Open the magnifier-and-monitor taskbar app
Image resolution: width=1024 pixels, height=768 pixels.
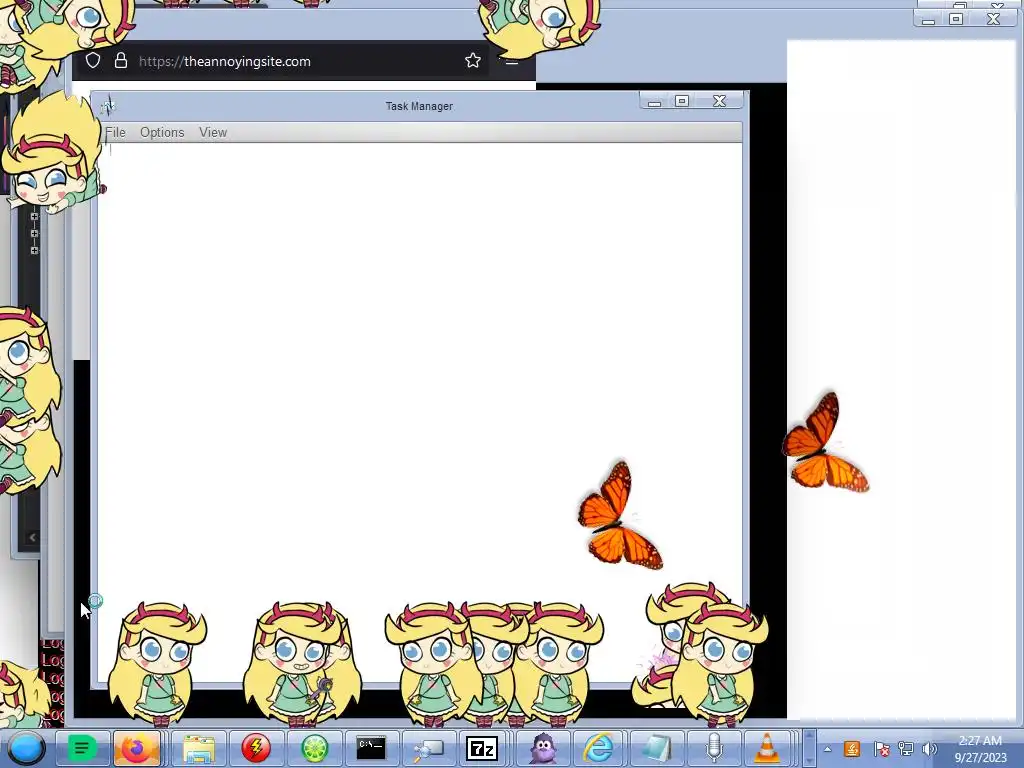pos(428,748)
